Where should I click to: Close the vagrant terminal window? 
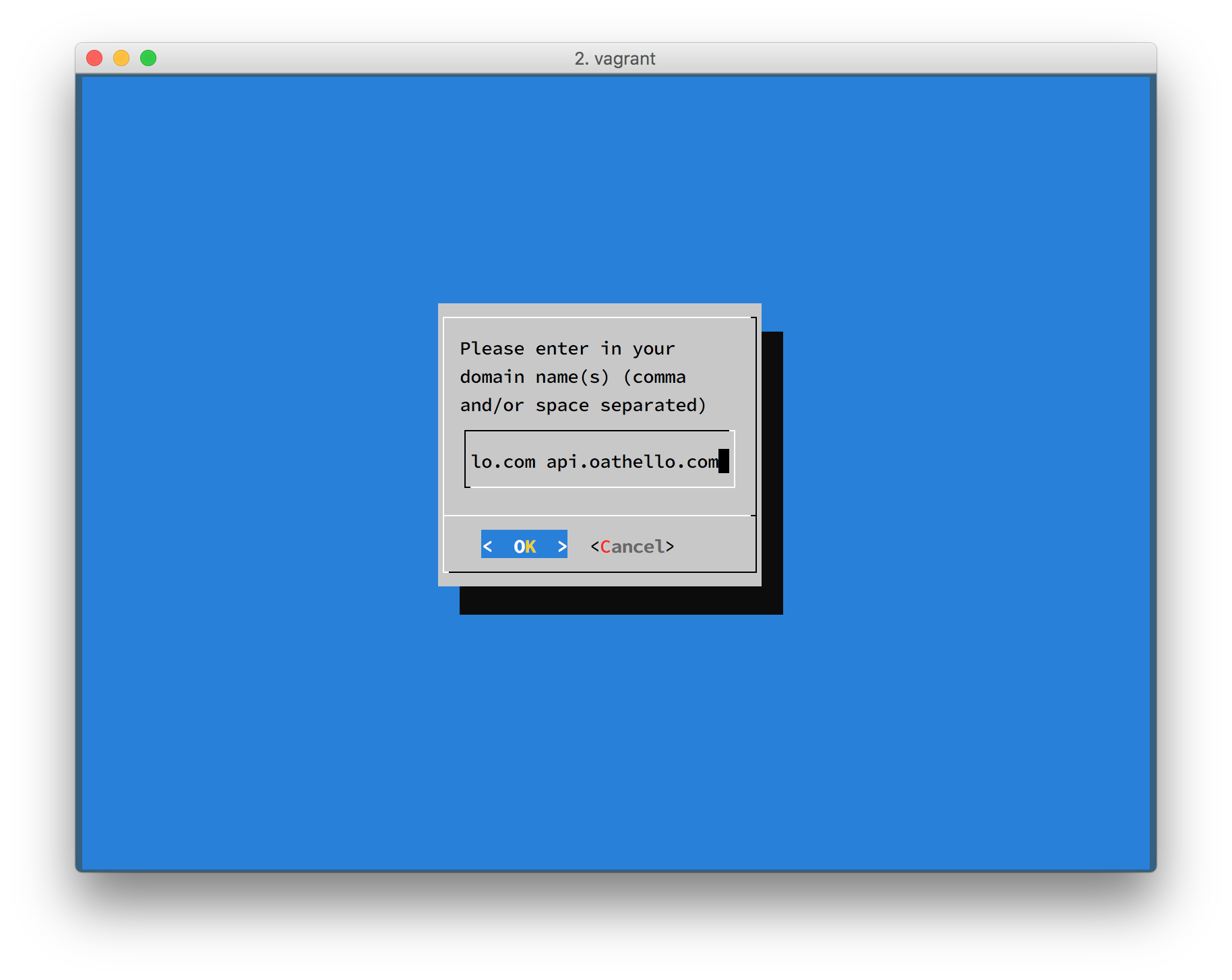coord(94,59)
